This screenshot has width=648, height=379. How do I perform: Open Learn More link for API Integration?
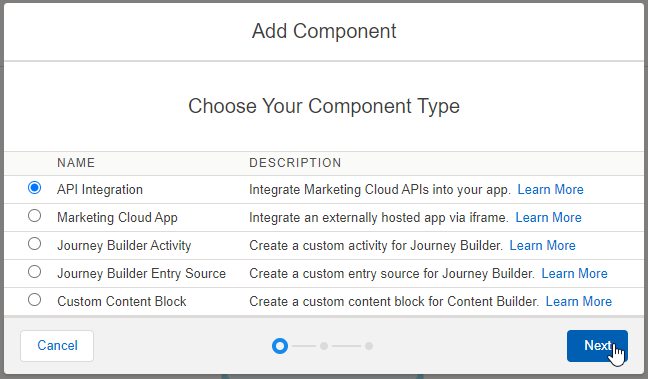(550, 189)
